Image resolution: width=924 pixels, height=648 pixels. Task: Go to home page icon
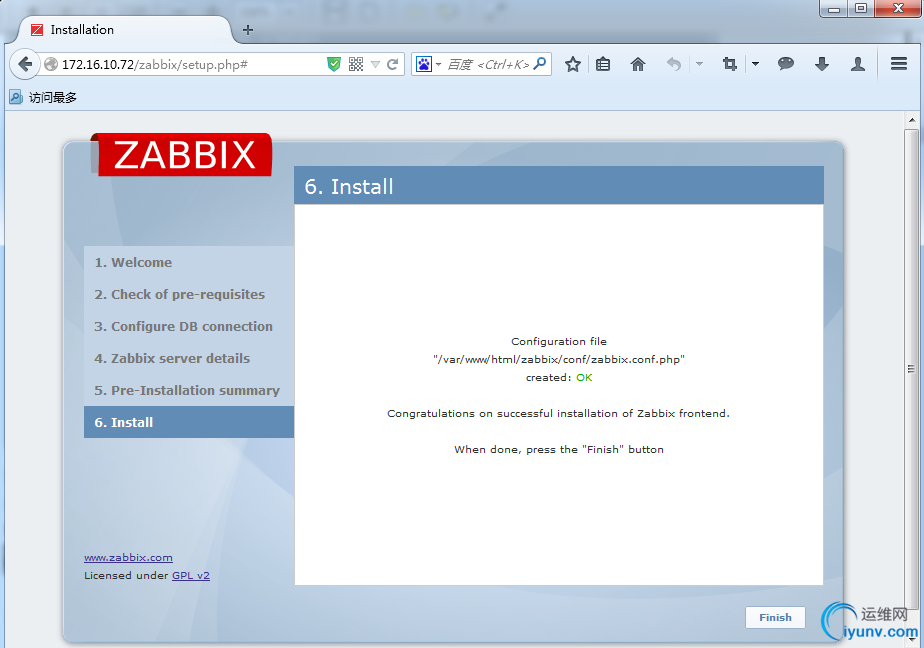tap(638, 64)
